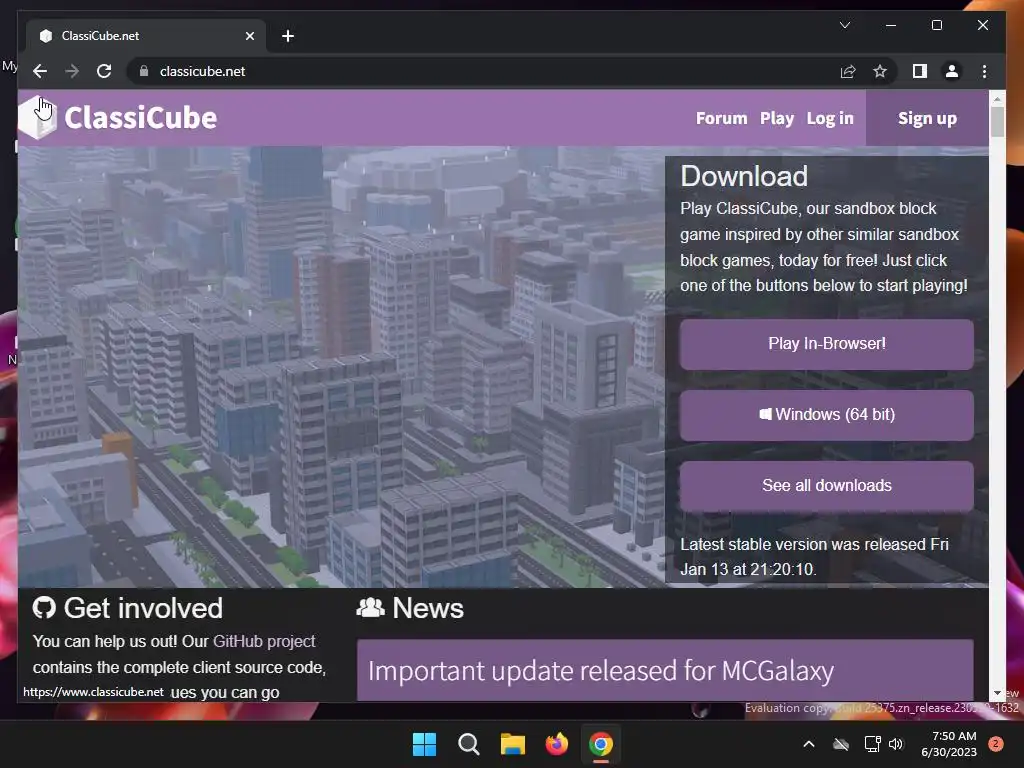
Task: View site information via lock icon
Action: [x=144, y=71]
